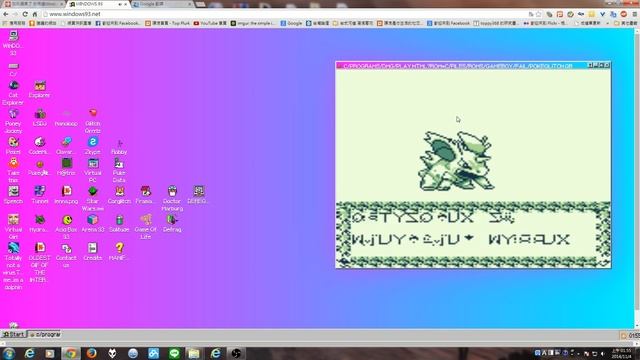Open the C:/ drive desktop icon
The height and width of the screenshot is (360, 640).
tap(13, 69)
